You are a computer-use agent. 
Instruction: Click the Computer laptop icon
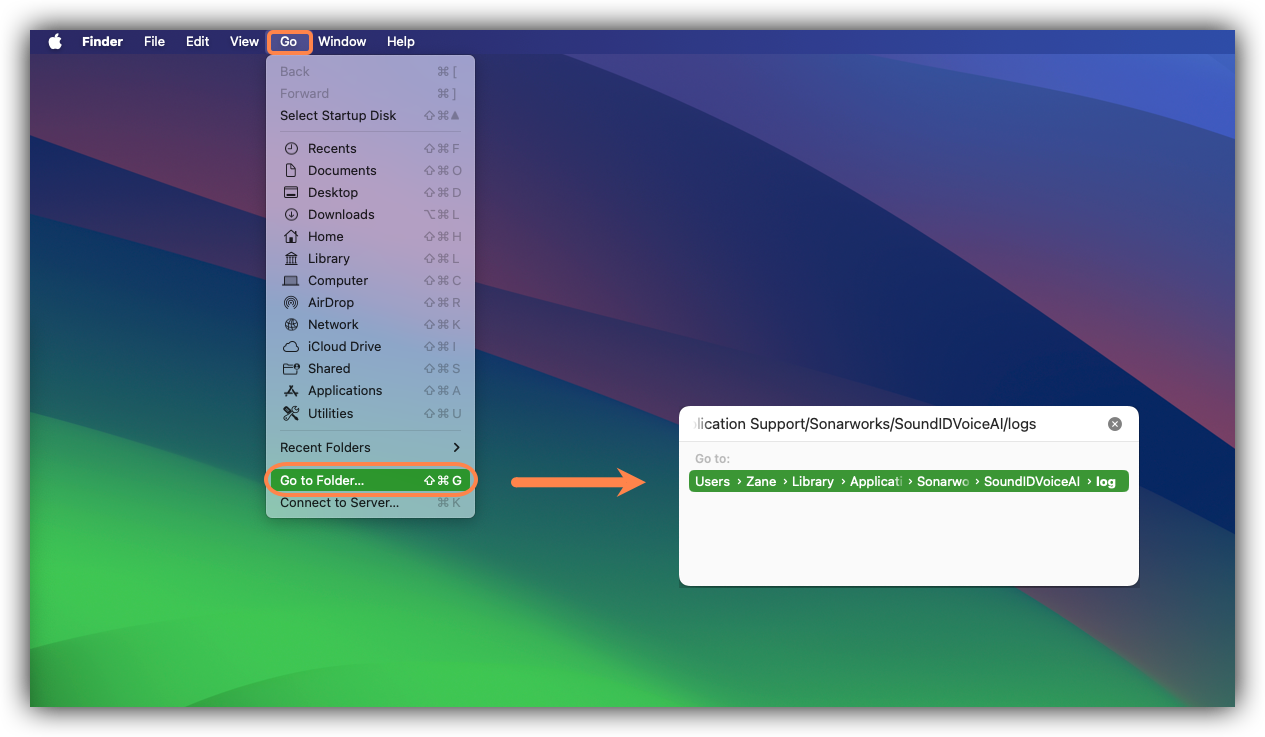tap(291, 281)
